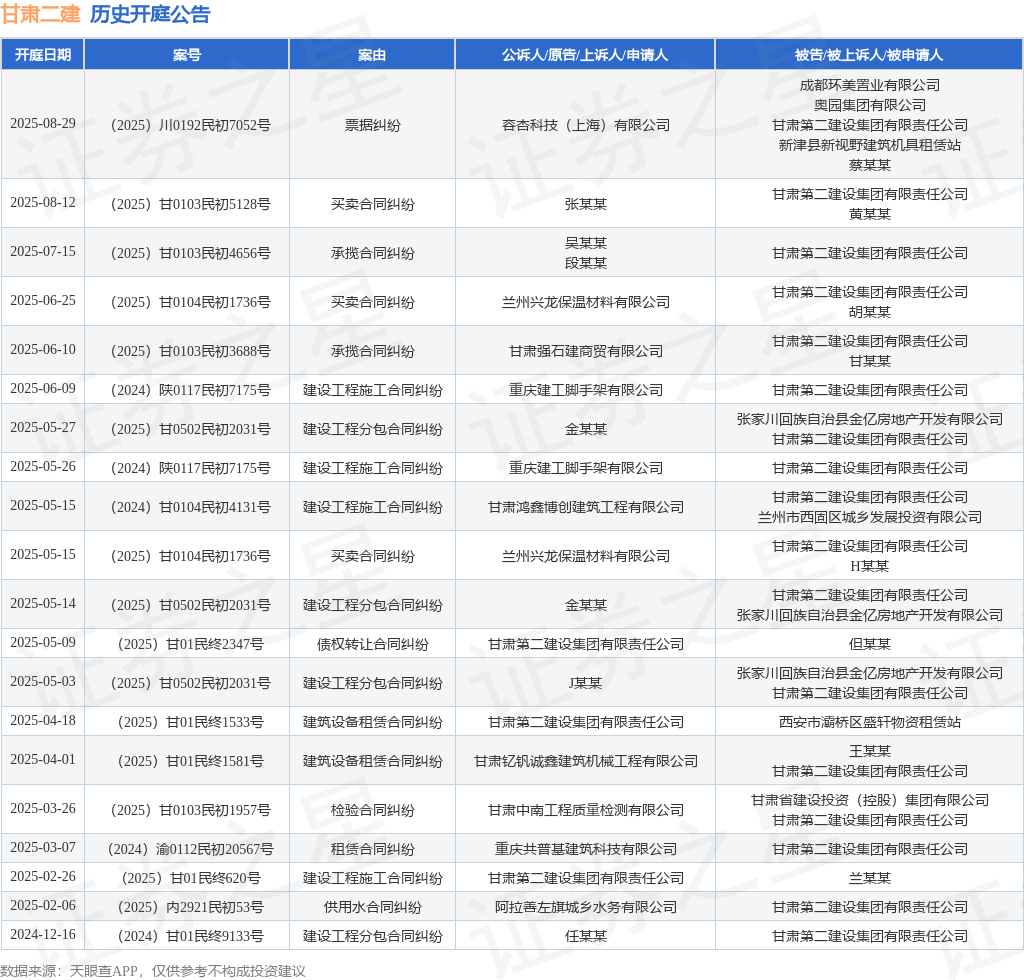
Task: Select the 租赁合同纠纷 cause cell
Action: pos(372,849)
